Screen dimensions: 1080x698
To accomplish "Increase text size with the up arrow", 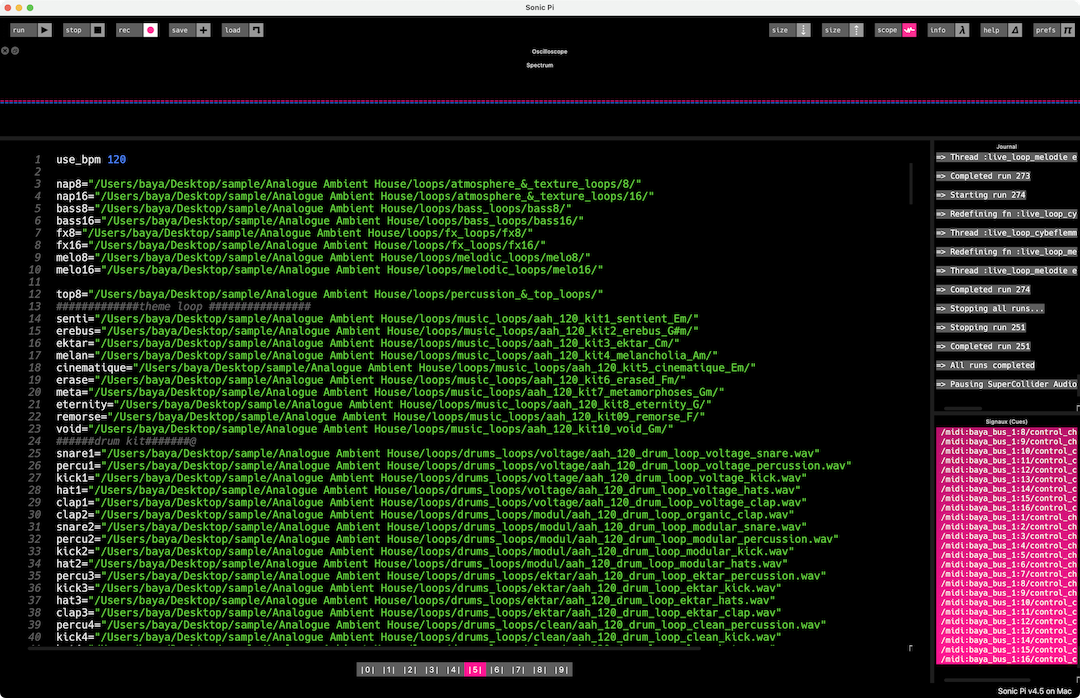I will 856,30.
